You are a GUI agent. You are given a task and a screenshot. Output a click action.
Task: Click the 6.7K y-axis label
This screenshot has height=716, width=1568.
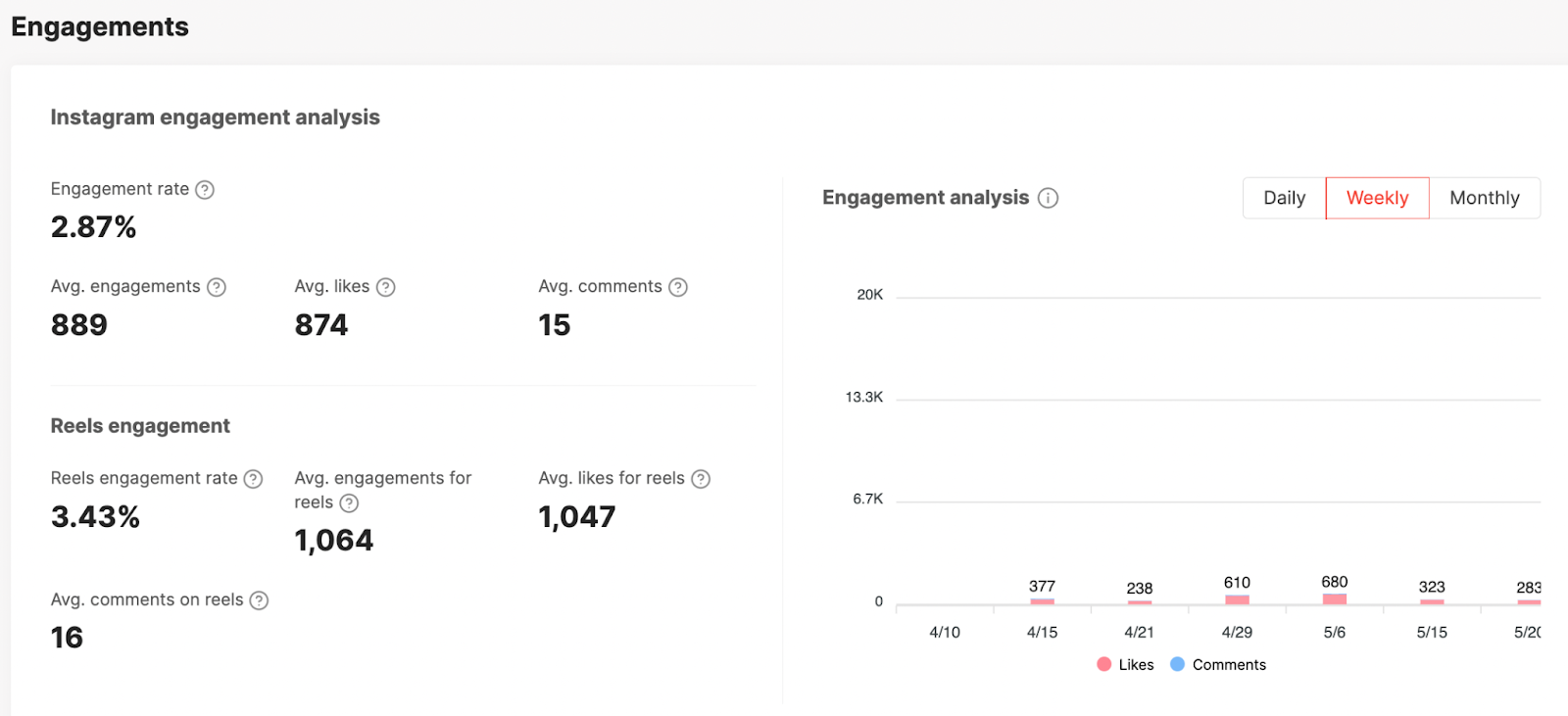(868, 499)
